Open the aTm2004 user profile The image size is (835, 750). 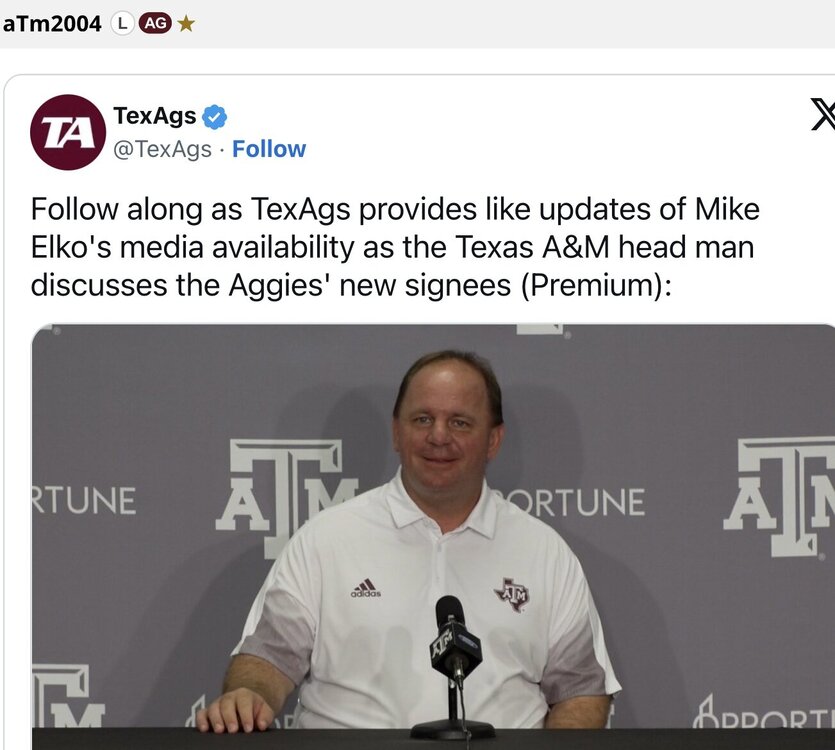click(52, 23)
